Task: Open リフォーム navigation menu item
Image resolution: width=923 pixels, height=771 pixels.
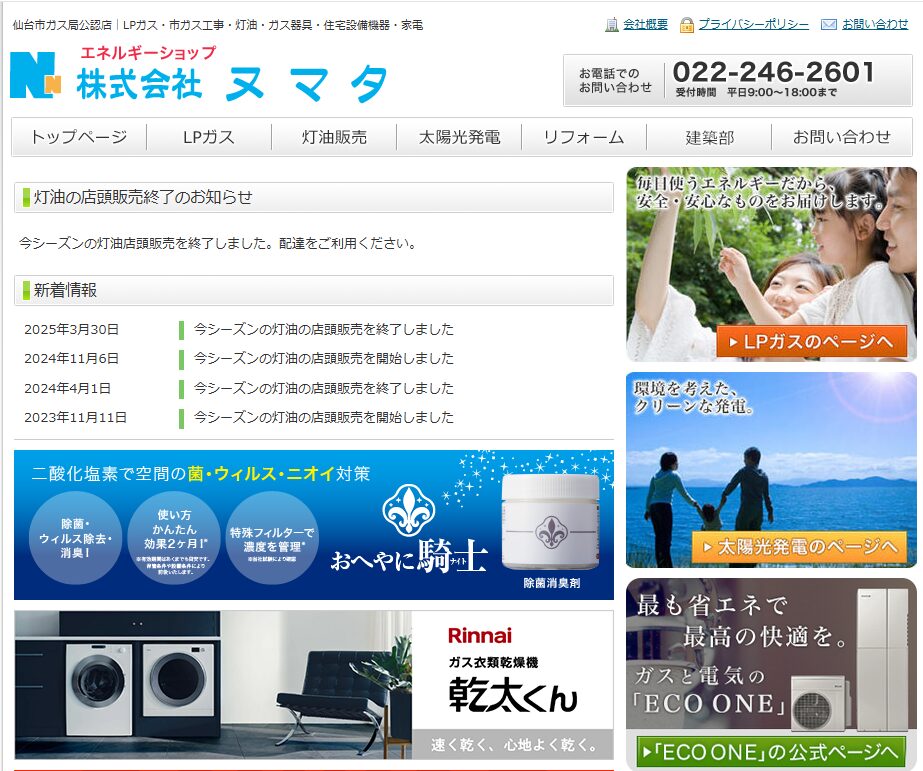Action: [583, 137]
